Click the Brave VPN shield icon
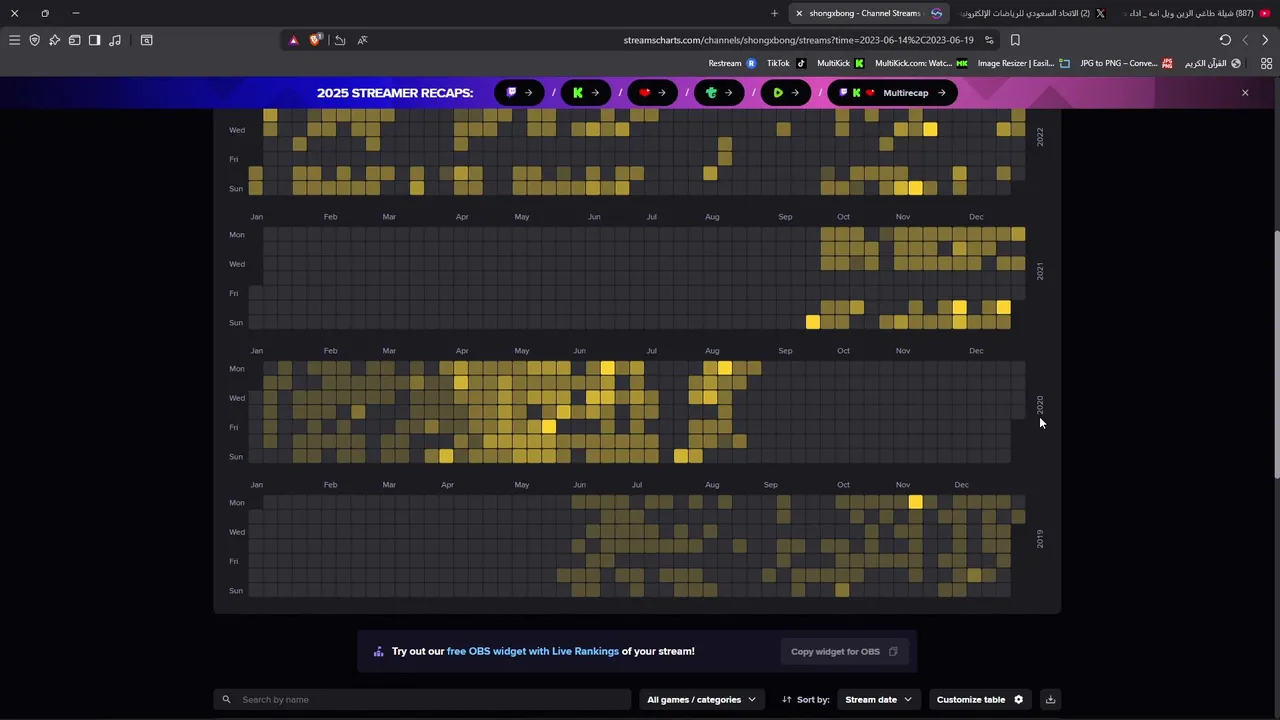Image resolution: width=1280 pixels, height=720 pixels. tap(35, 40)
